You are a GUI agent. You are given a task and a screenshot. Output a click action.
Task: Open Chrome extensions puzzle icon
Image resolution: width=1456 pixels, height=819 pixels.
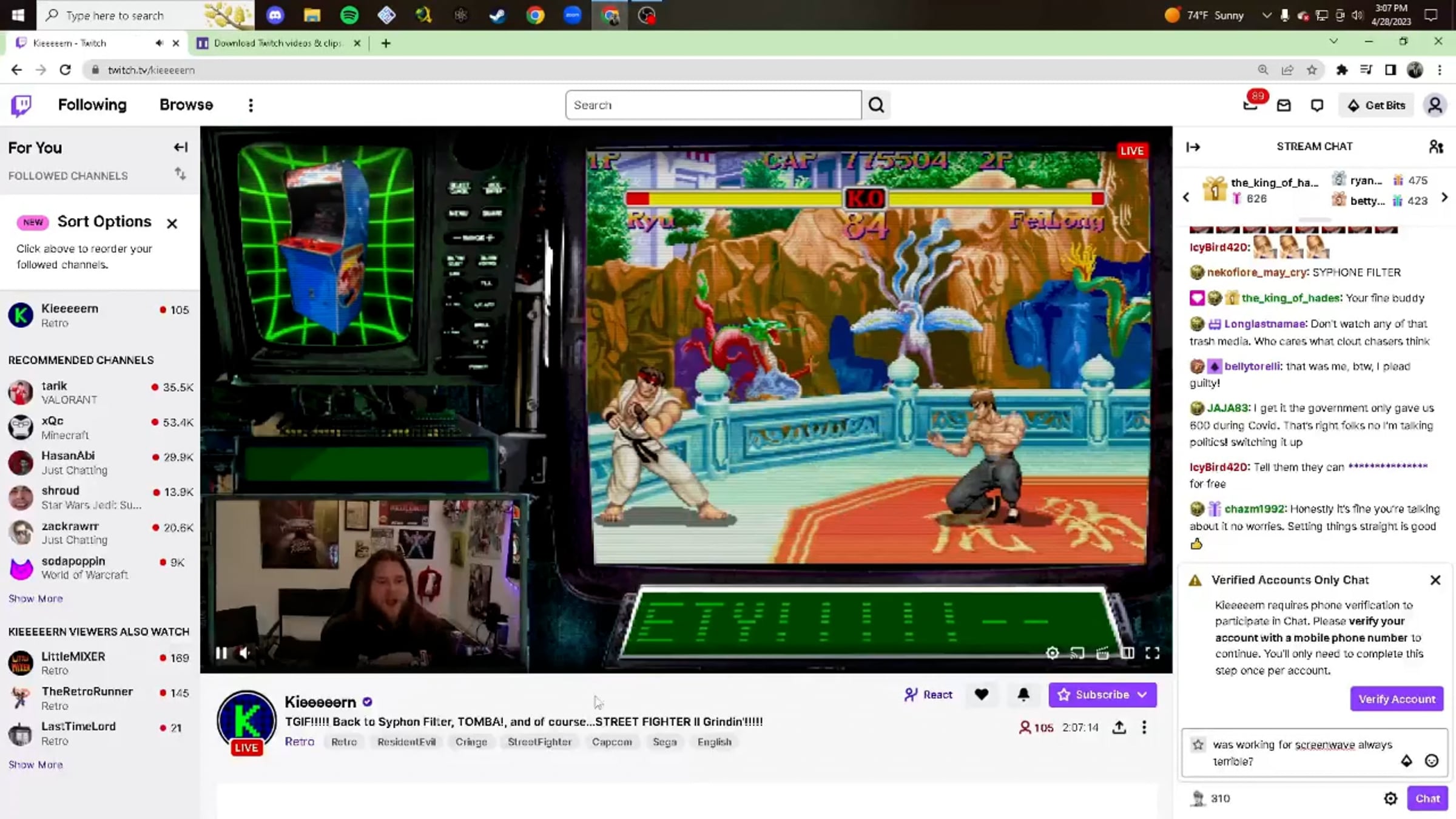(1341, 70)
